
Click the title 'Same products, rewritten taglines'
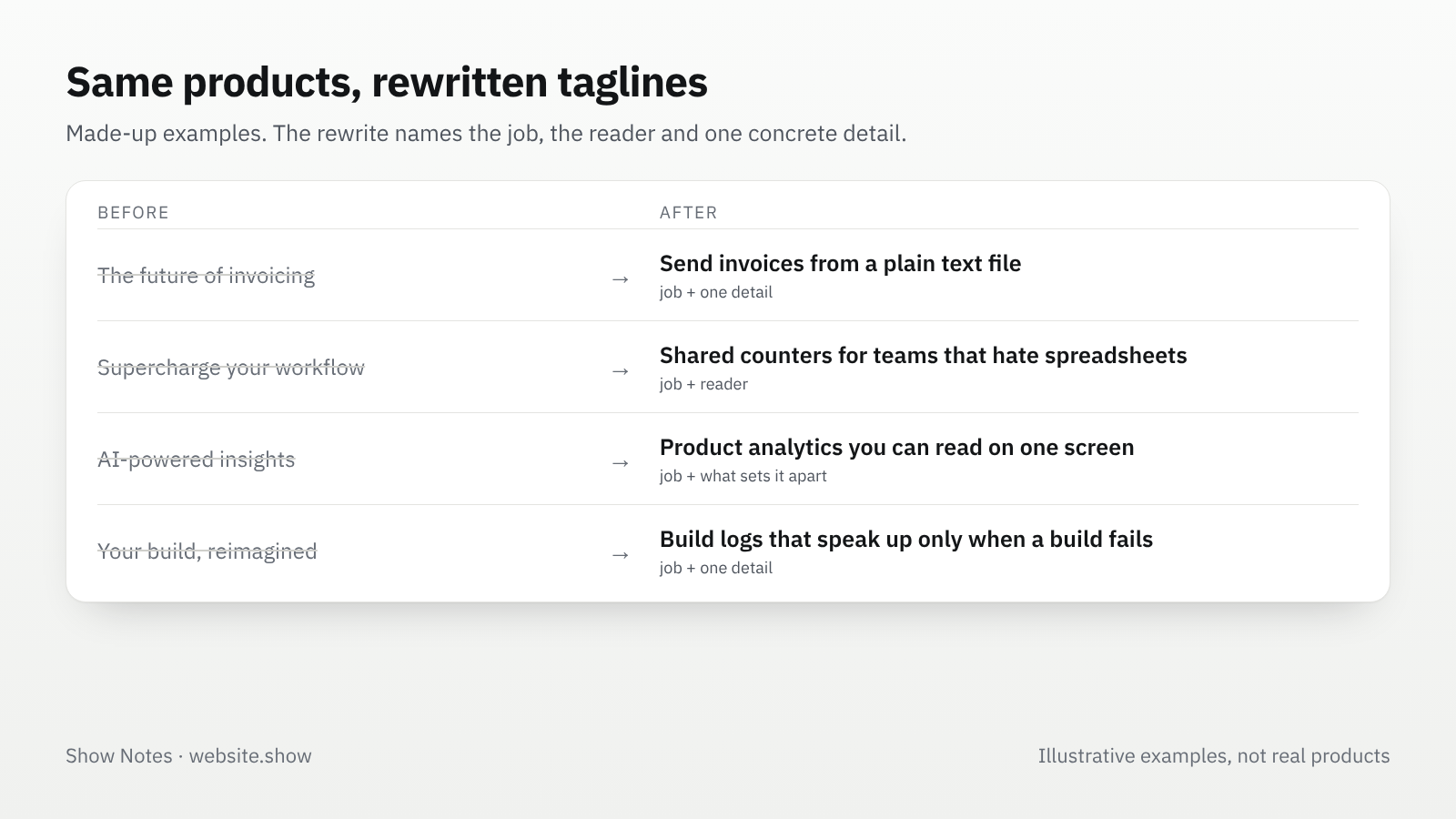pos(387,82)
